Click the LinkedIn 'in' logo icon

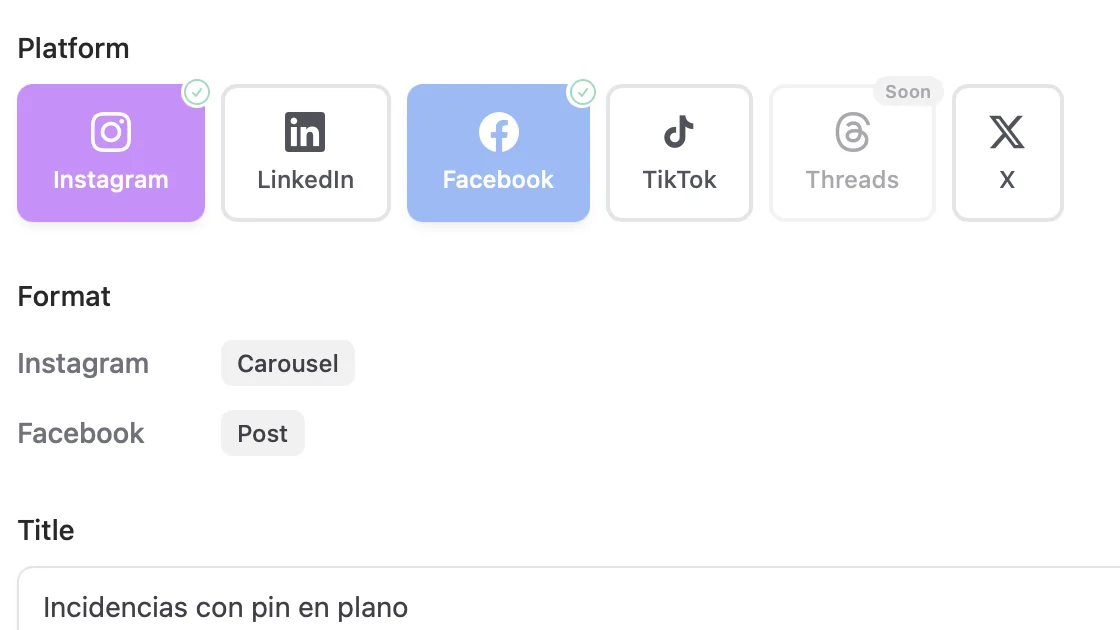coord(305,132)
